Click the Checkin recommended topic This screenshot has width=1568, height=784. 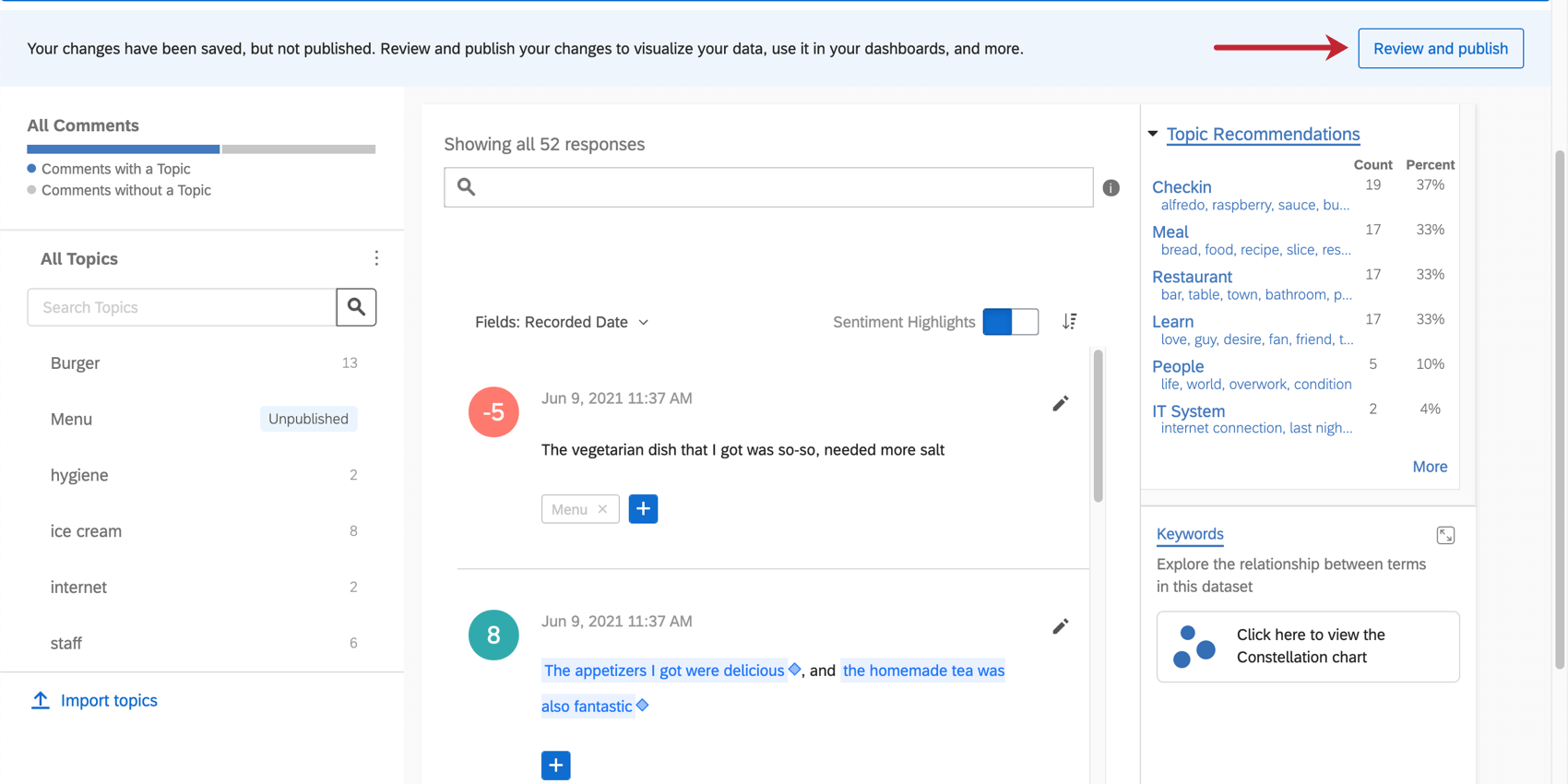tap(1182, 186)
